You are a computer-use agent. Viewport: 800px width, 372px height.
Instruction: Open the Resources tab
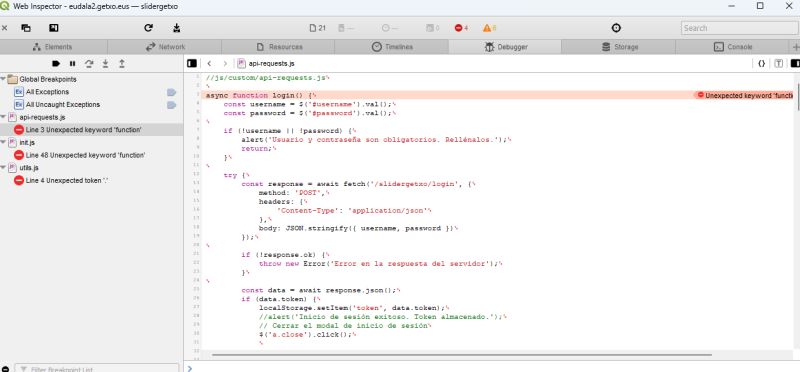279,47
